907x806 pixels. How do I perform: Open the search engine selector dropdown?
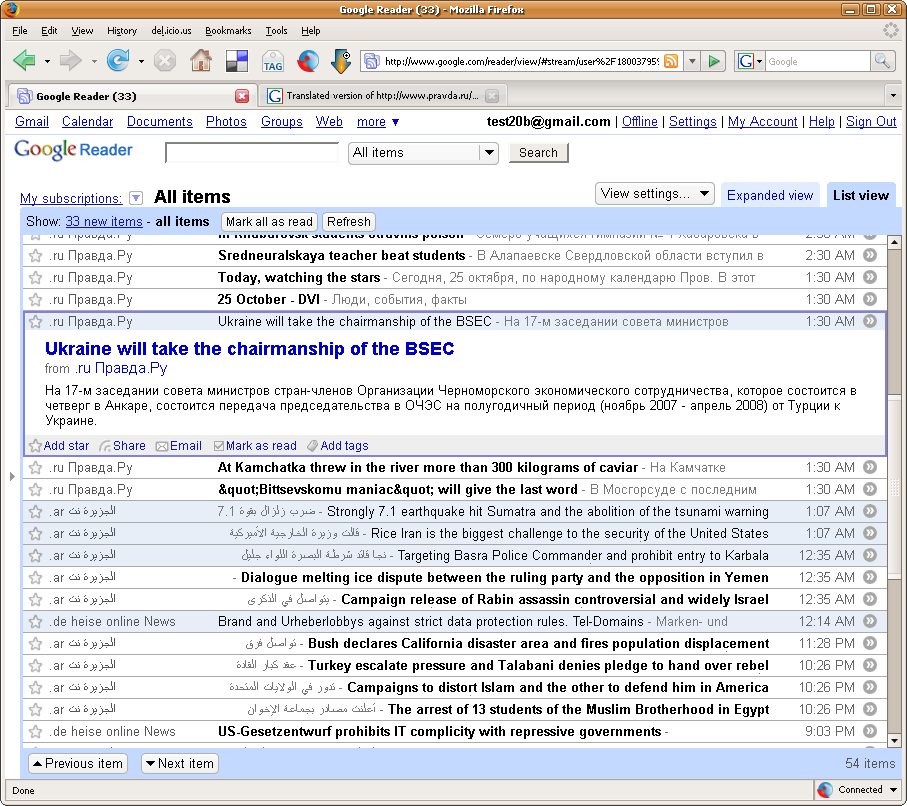pos(759,61)
